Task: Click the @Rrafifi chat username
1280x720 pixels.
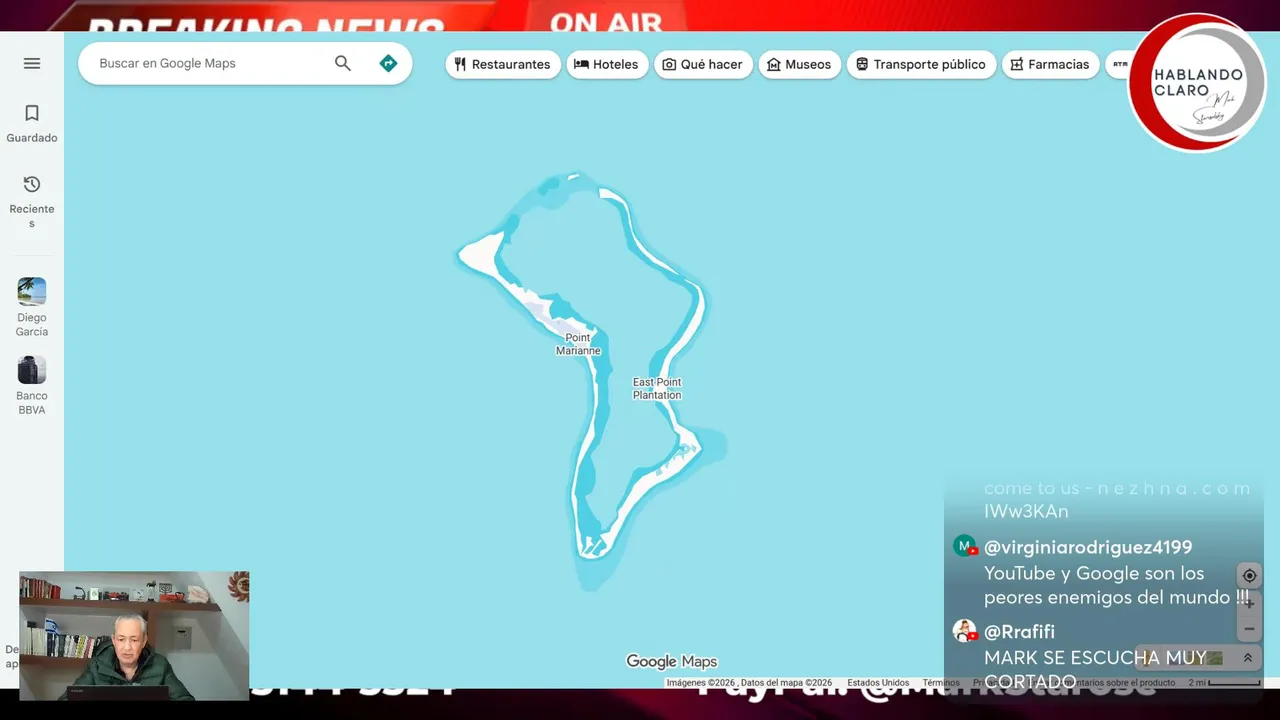Action: click(x=1019, y=631)
